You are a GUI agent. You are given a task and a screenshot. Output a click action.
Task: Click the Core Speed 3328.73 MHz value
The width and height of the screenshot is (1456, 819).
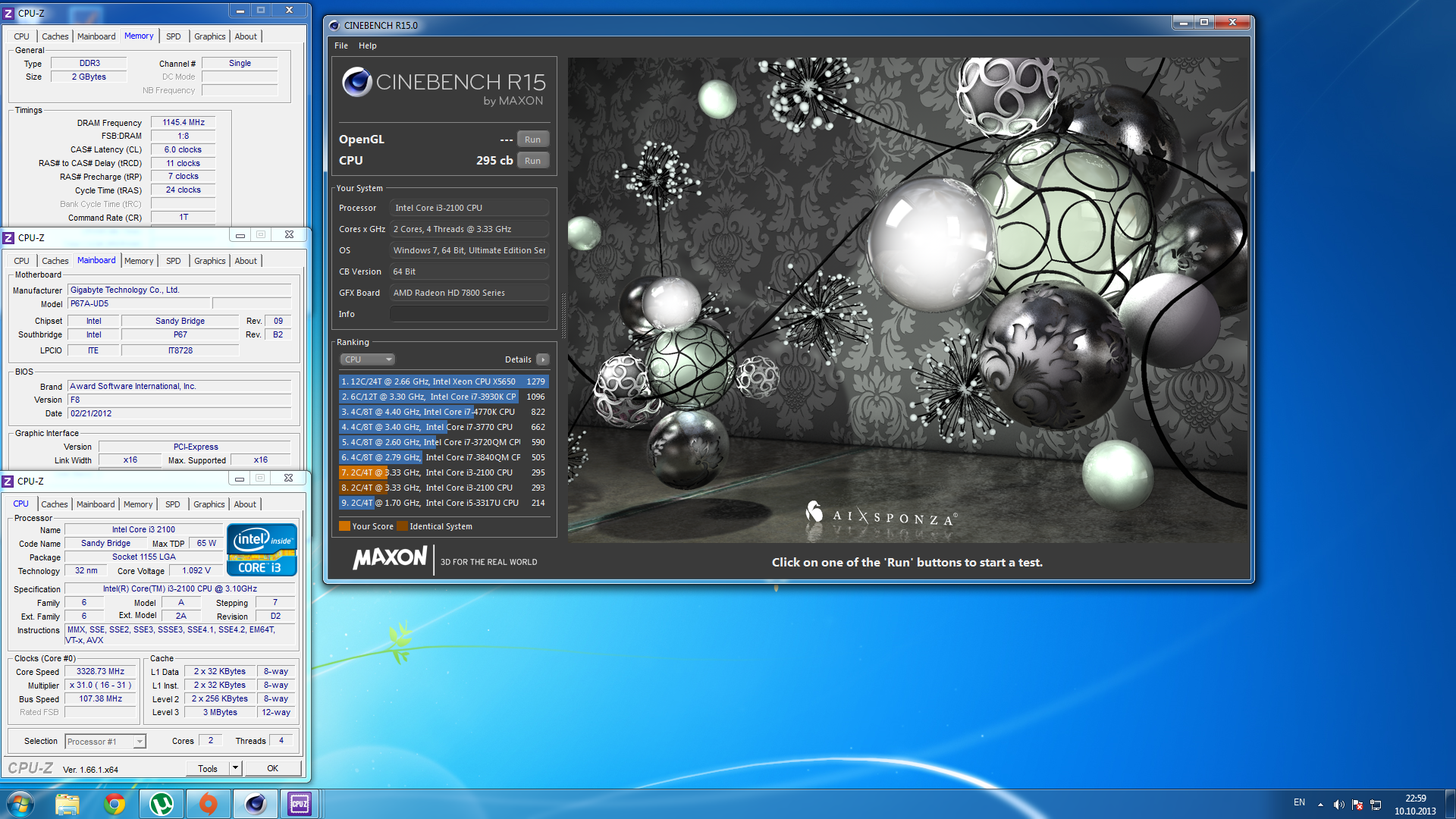(x=100, y=671)
